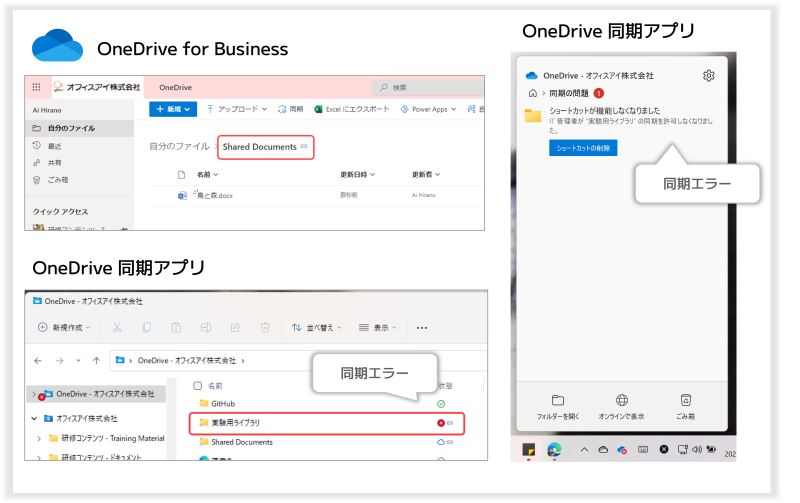Image resolution: width=800 pixels, height=503 pixels.
Task: Toggle the select-all checkbox next to 名前
Action: (x=197, y=386)
